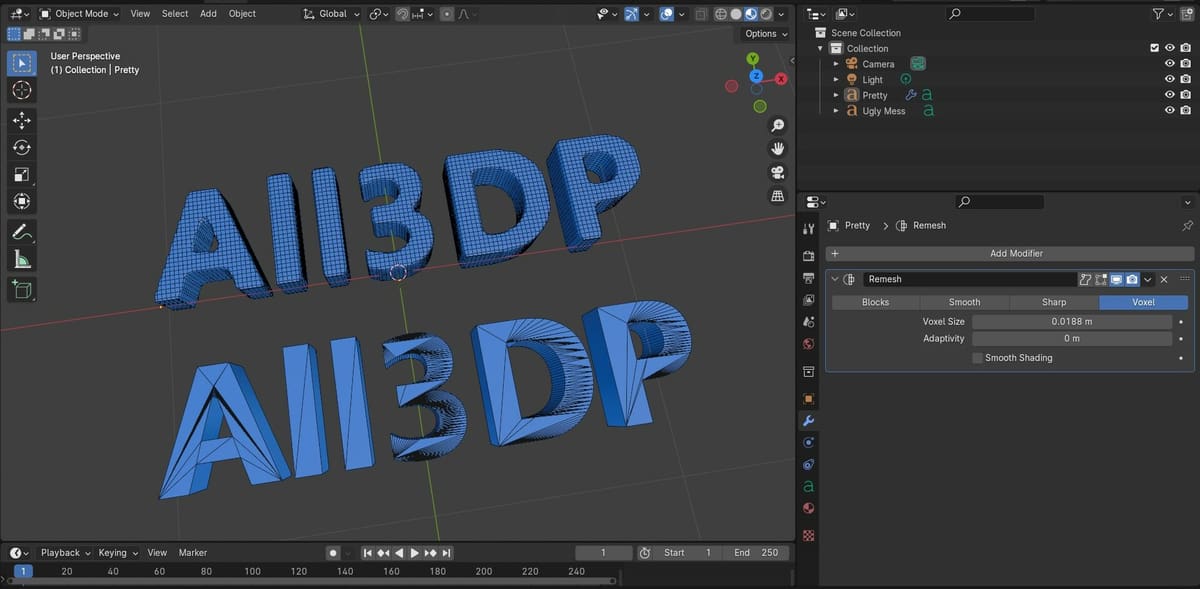Expand the Light tree item
This screenshot has width=1200, height=589.
pos(837,80)
